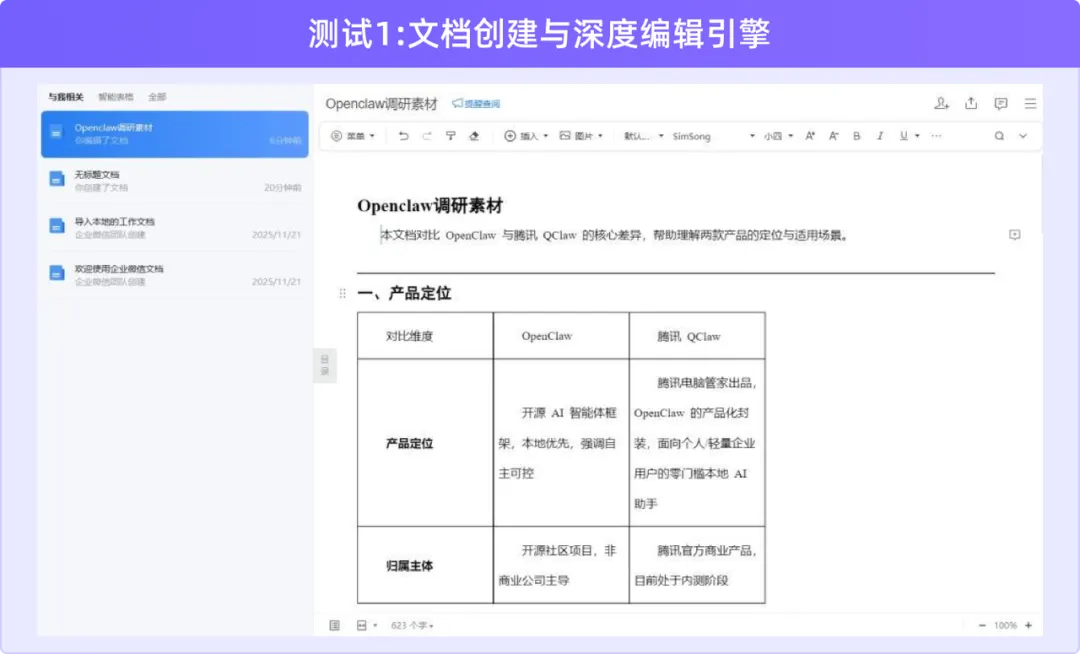This screenshot has width=1080, height=654.
Task: Click the 100% zoom level value
Action: [x=1005, y=625]
